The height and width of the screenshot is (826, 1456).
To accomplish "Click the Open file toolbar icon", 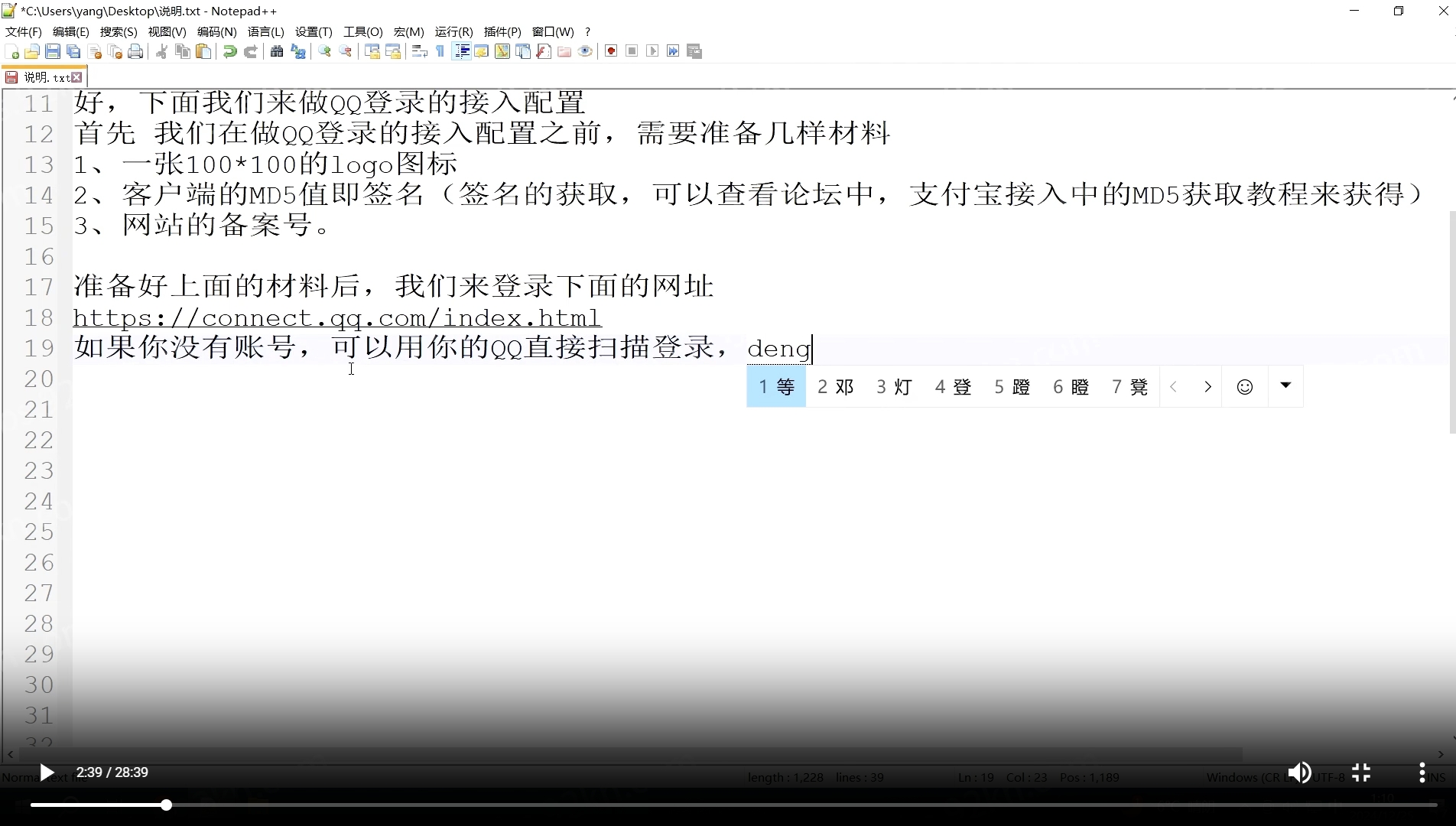I will [x=32, y=51].
